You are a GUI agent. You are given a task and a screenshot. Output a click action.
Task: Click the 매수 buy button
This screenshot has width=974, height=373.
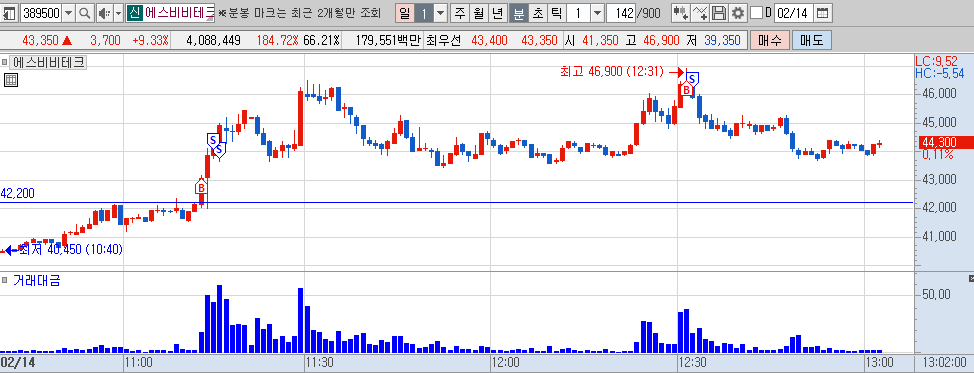coord(770,40)
